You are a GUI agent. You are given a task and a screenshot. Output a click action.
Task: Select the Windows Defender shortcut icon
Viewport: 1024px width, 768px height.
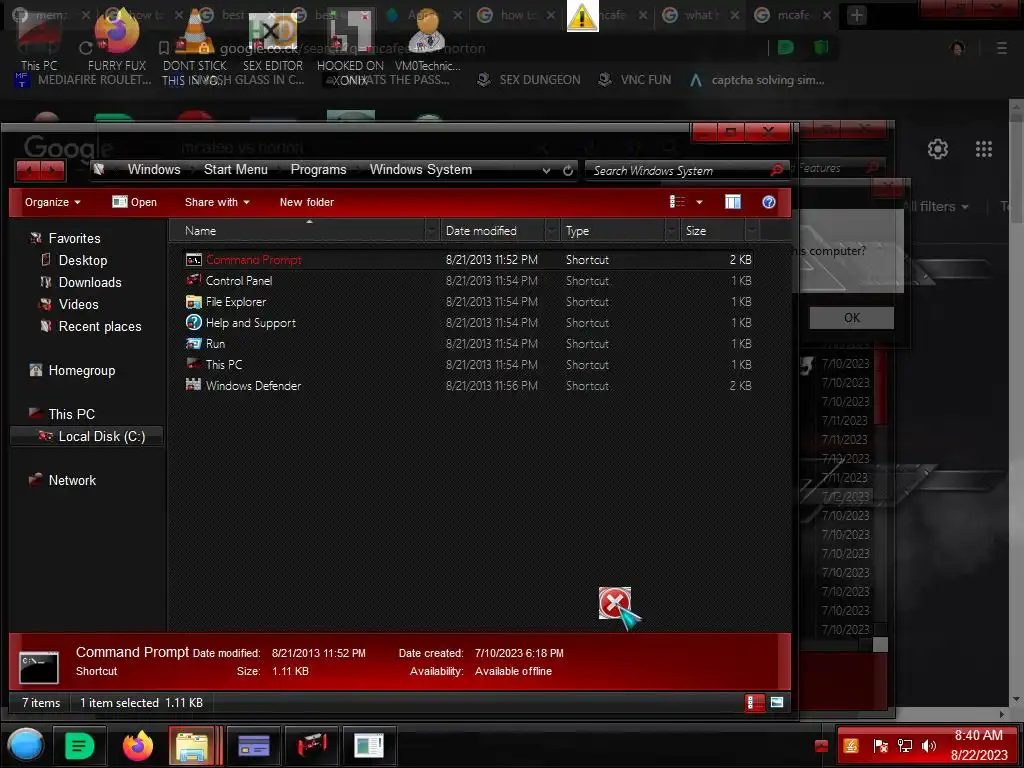pyautogui.click(x=193, y=385)
